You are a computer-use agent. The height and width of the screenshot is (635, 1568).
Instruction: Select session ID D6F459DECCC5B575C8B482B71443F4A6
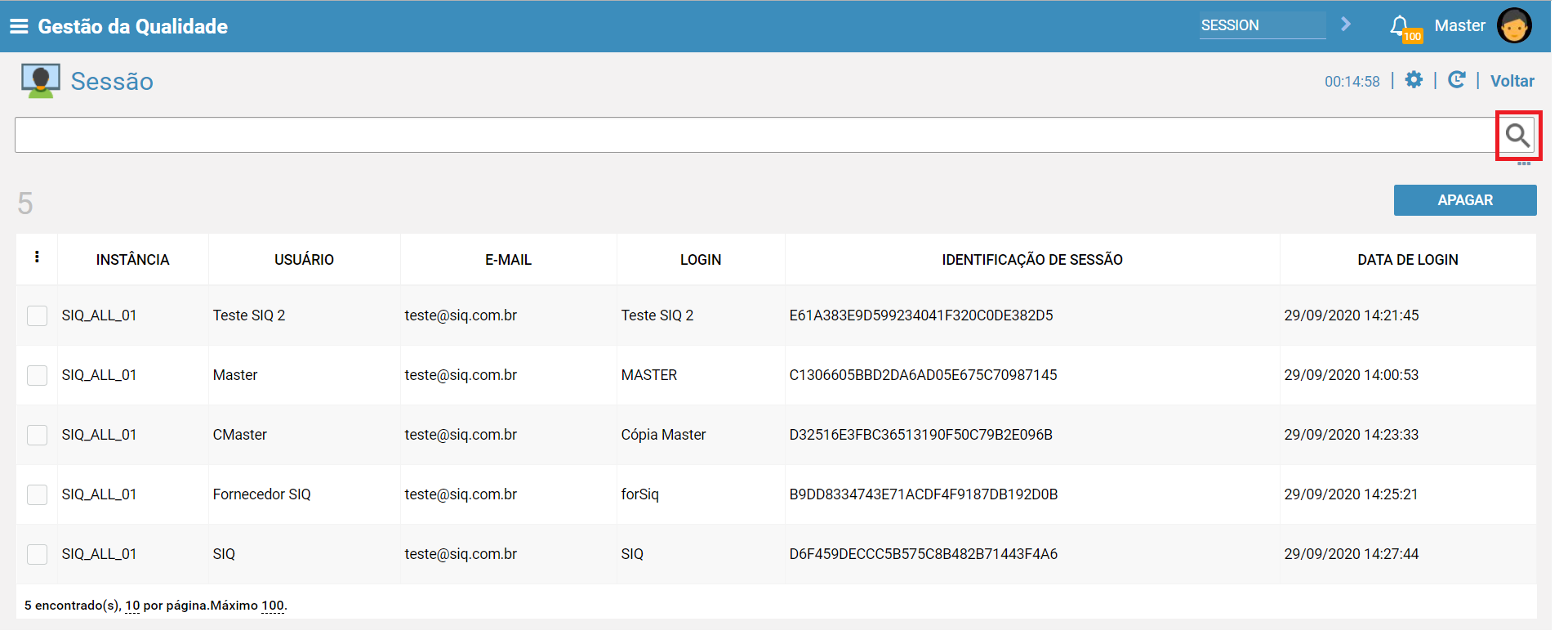(x=924, y=554)
